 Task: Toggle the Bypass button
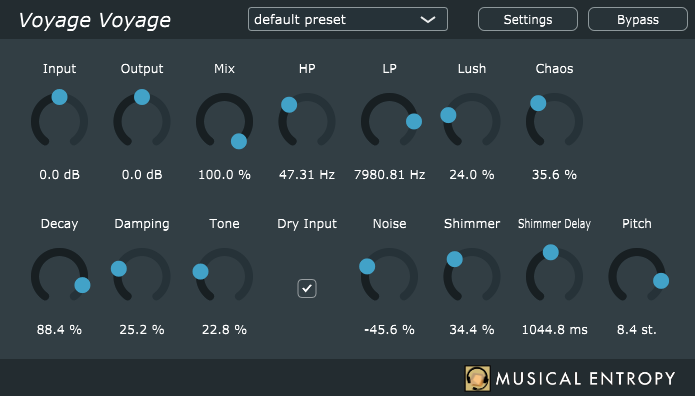coord(638,20)
